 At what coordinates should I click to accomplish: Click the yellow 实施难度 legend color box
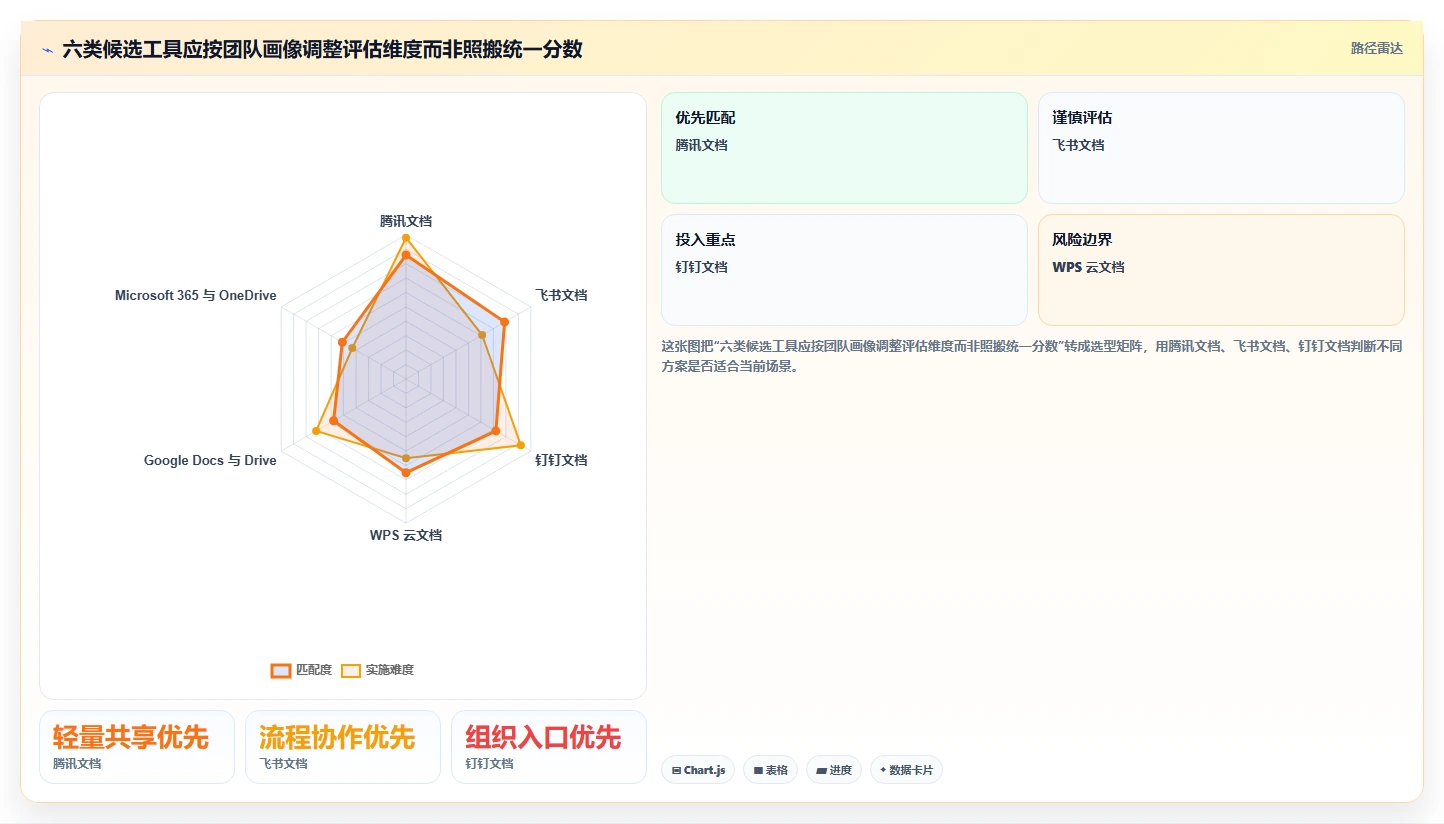point(351,670)
